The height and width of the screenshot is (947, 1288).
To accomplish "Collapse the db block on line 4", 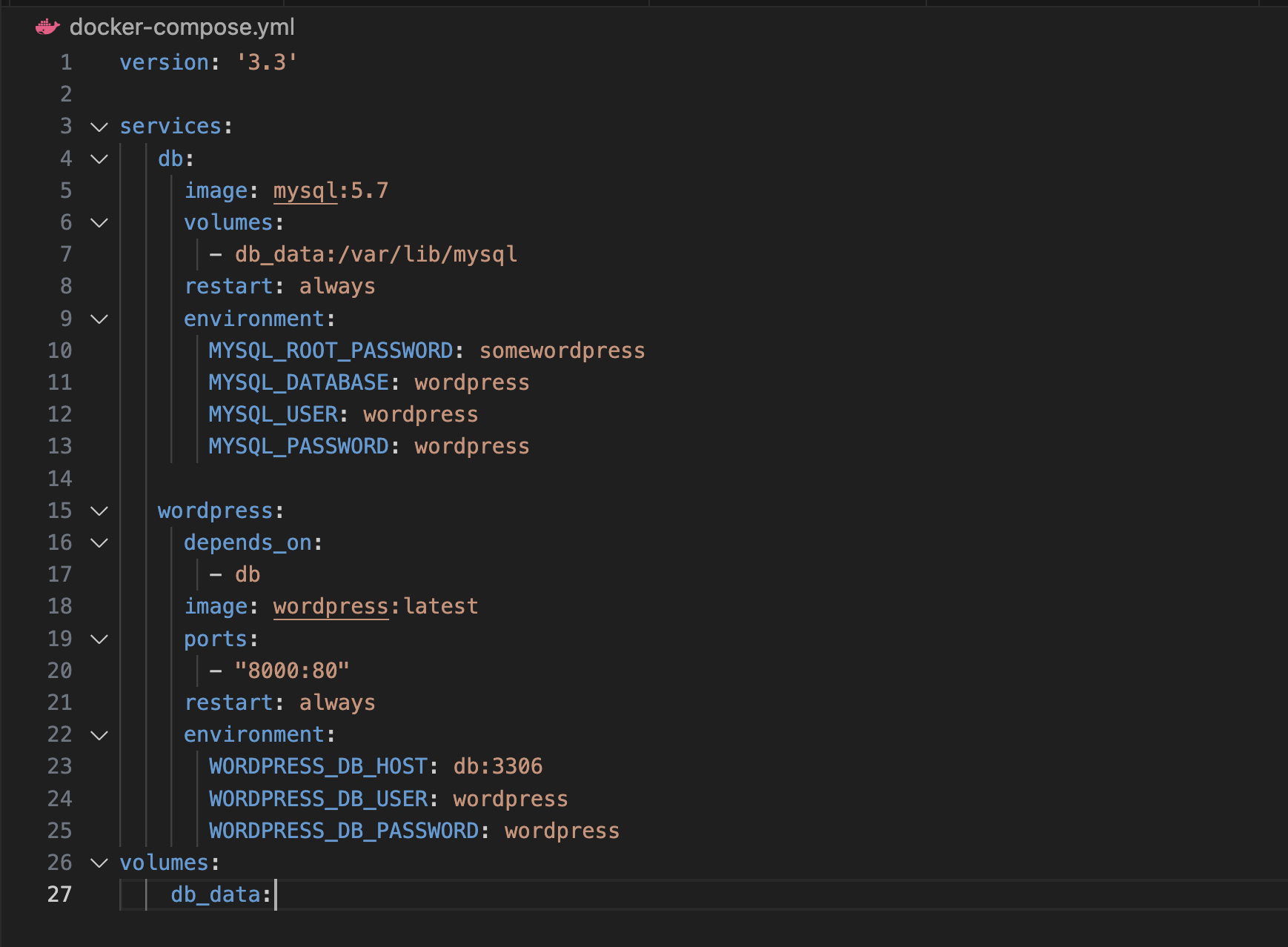I will point(99,159).
